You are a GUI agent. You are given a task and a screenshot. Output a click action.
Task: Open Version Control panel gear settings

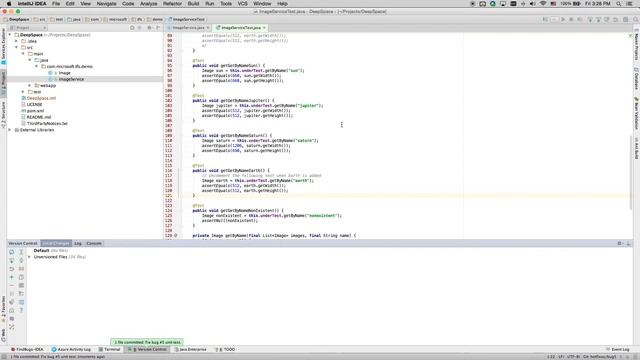coord(620,243)
